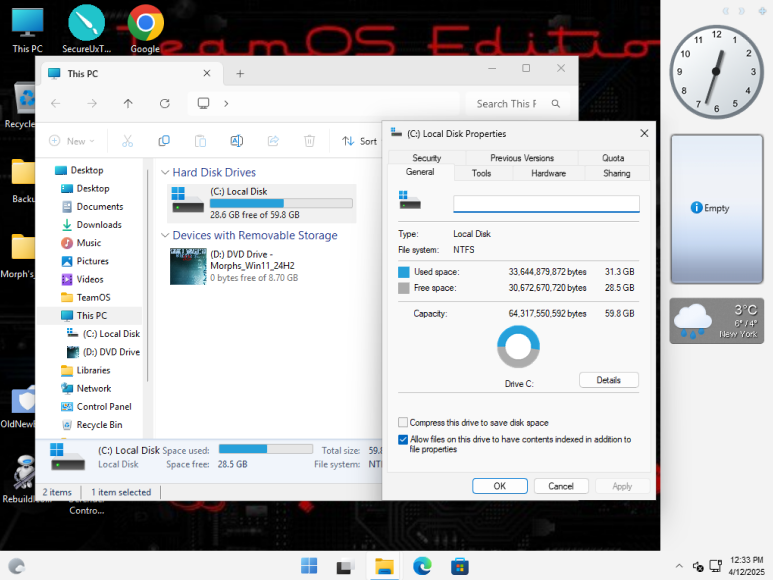The height and width of the screenshot is (580, 773).
Task: Launch Microsoft Edge from the taskbar
Action: coord(422,566)
